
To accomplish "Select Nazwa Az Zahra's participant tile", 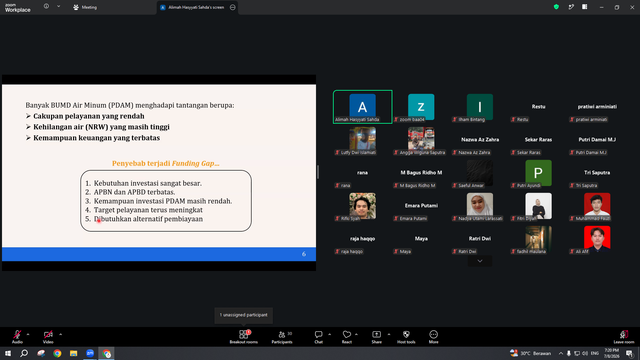I will [480, 140].
